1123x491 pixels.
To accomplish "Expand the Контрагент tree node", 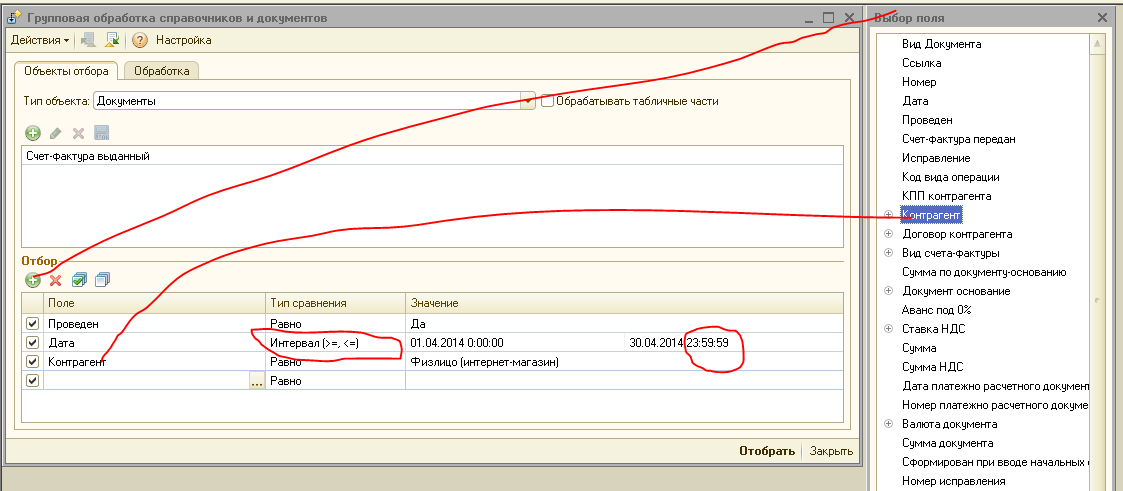I will click(889, 215).
